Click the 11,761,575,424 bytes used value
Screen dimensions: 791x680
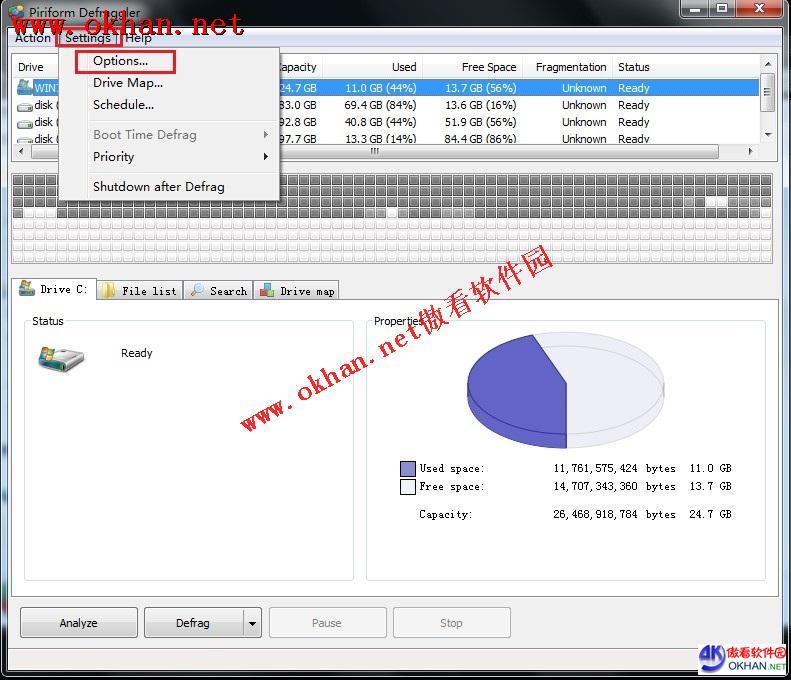pyautogui.click(x=614, y=469)
